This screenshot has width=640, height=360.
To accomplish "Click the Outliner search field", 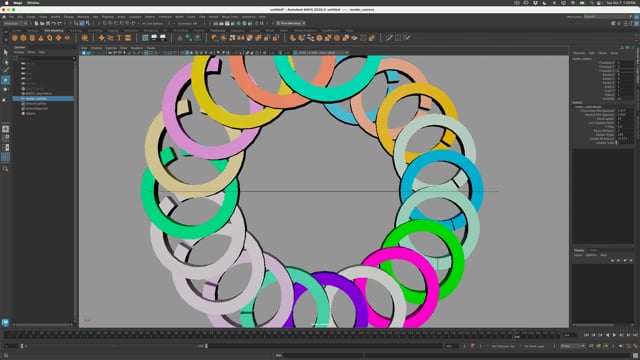I will (x=46, y=58).
